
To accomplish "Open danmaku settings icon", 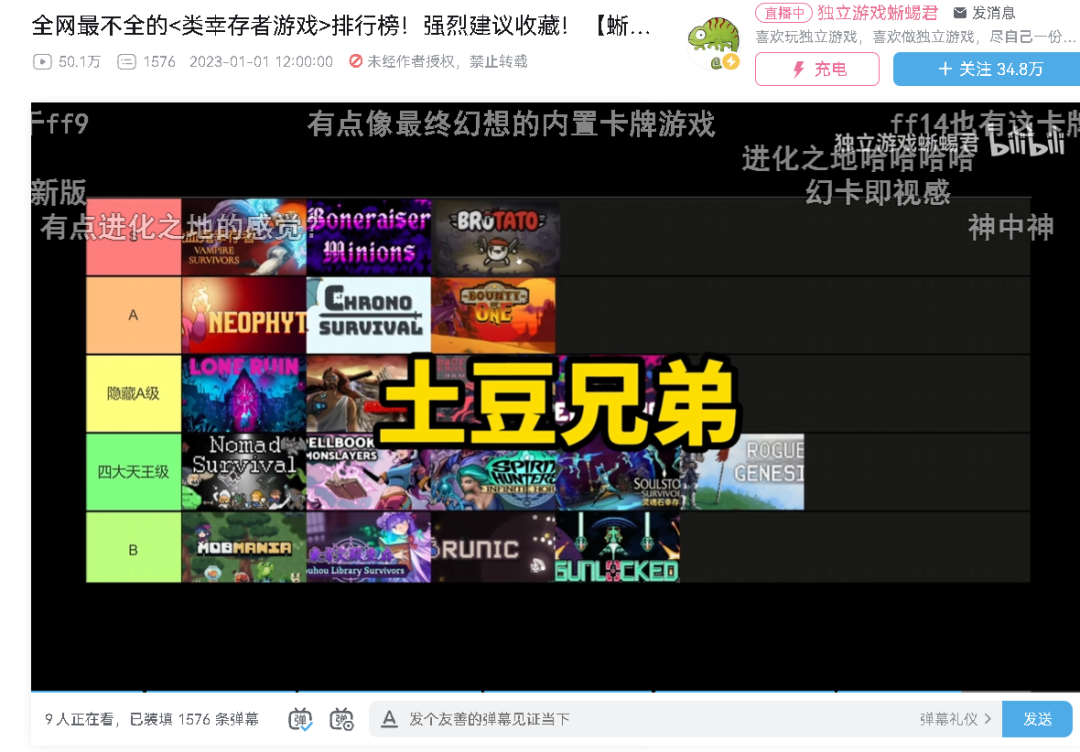I will [342, 719].
